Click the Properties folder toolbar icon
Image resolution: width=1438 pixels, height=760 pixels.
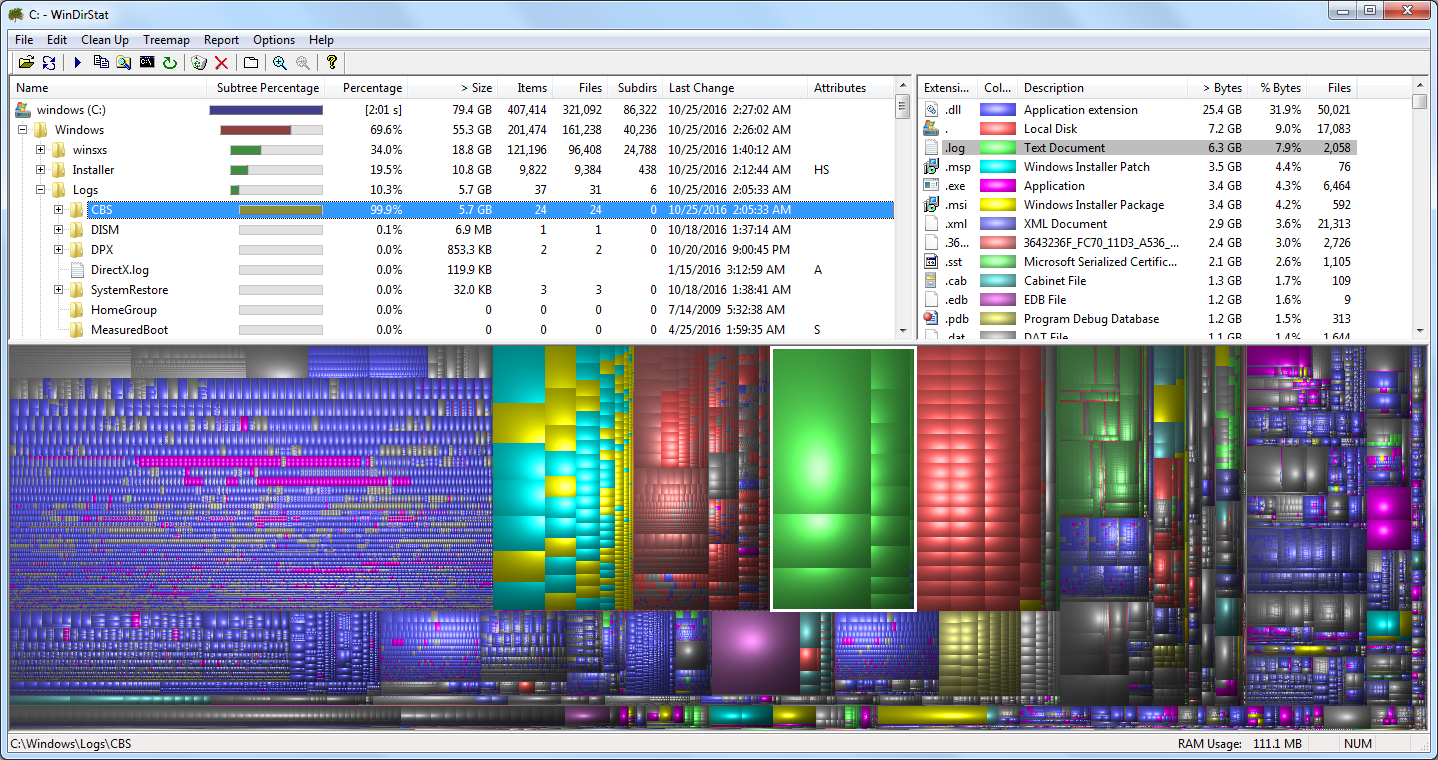[x=251, y=62]
